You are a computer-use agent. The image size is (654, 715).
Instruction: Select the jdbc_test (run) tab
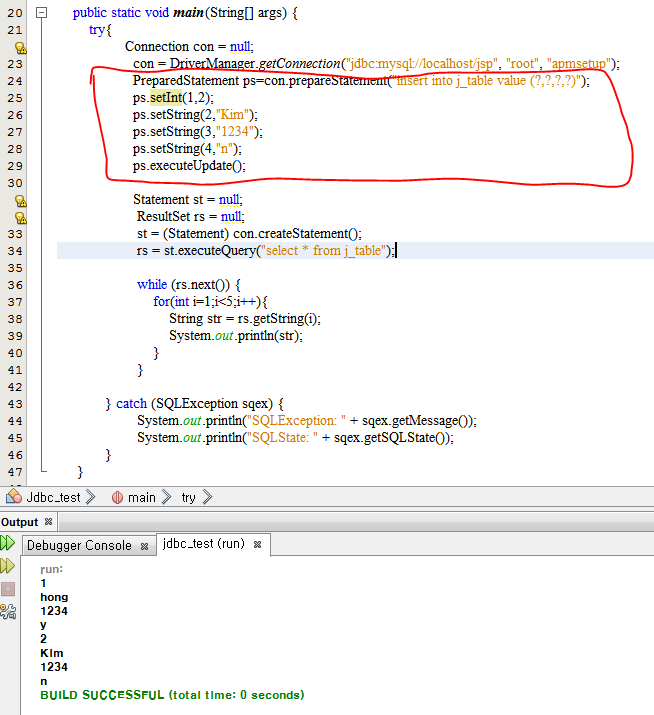point(203,545)
